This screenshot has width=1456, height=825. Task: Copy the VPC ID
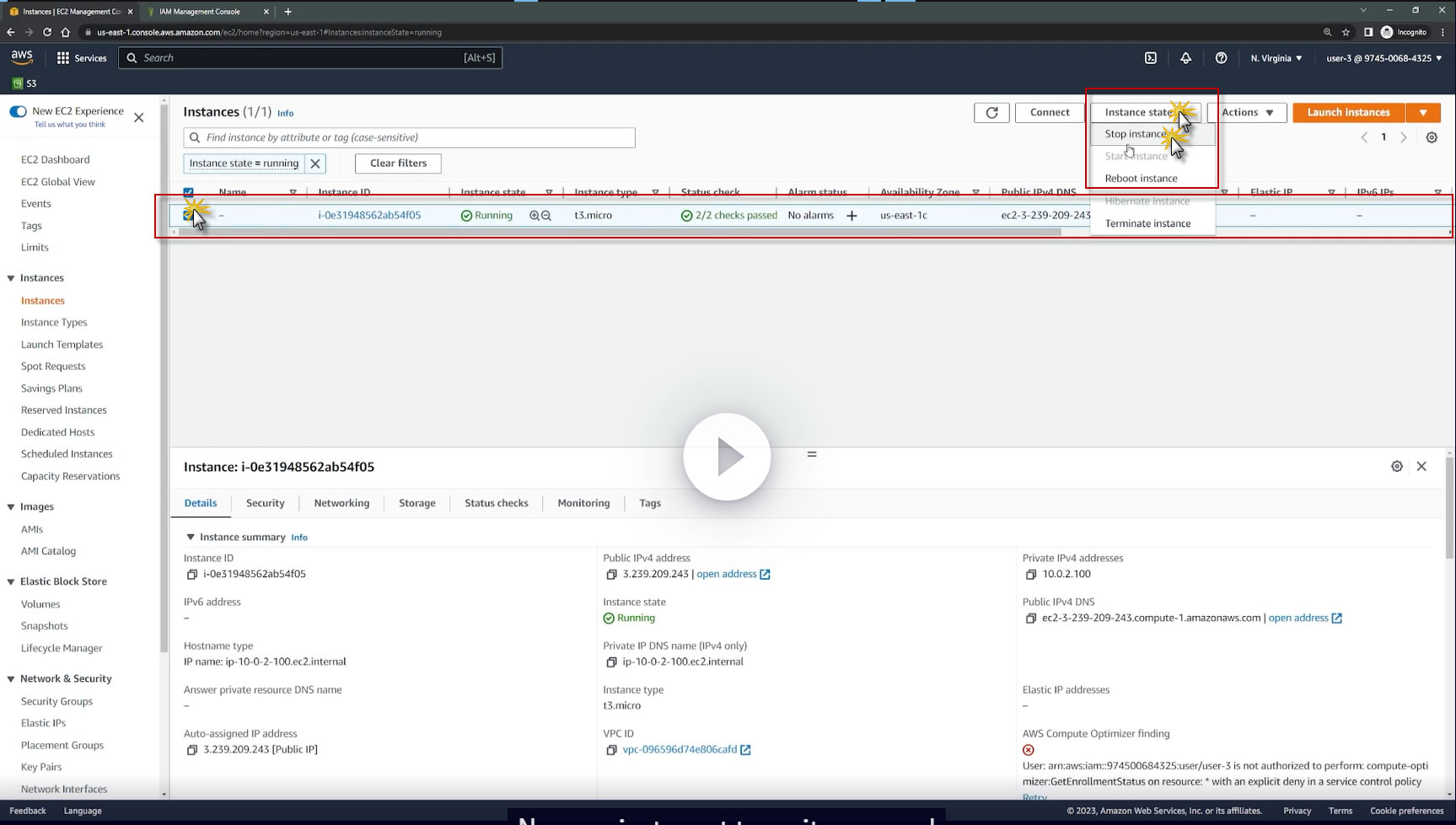(611, 750)
